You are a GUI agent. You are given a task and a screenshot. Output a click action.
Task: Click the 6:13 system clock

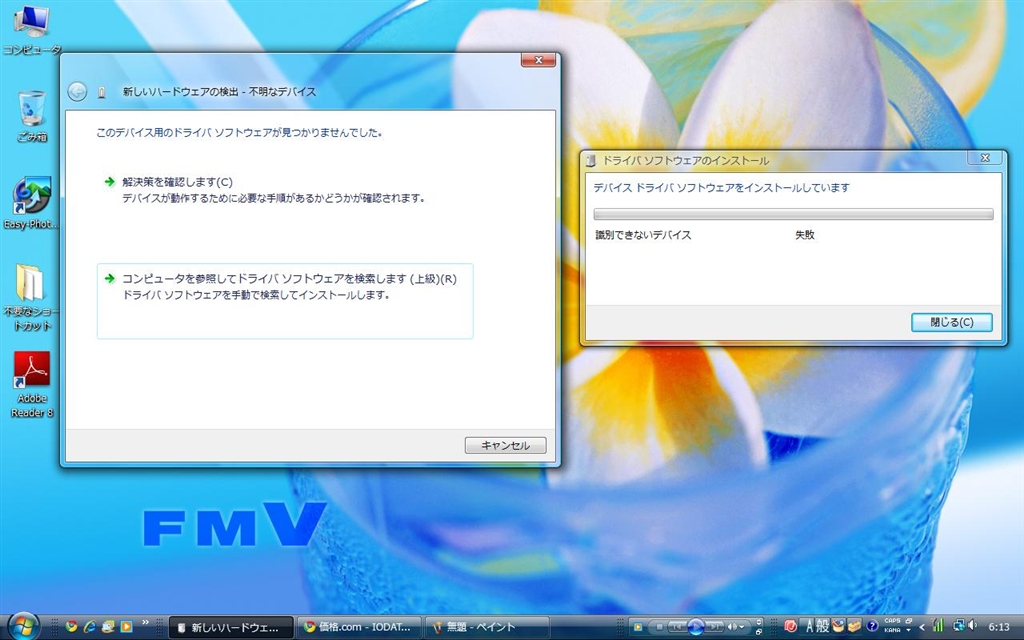(999, 627)
